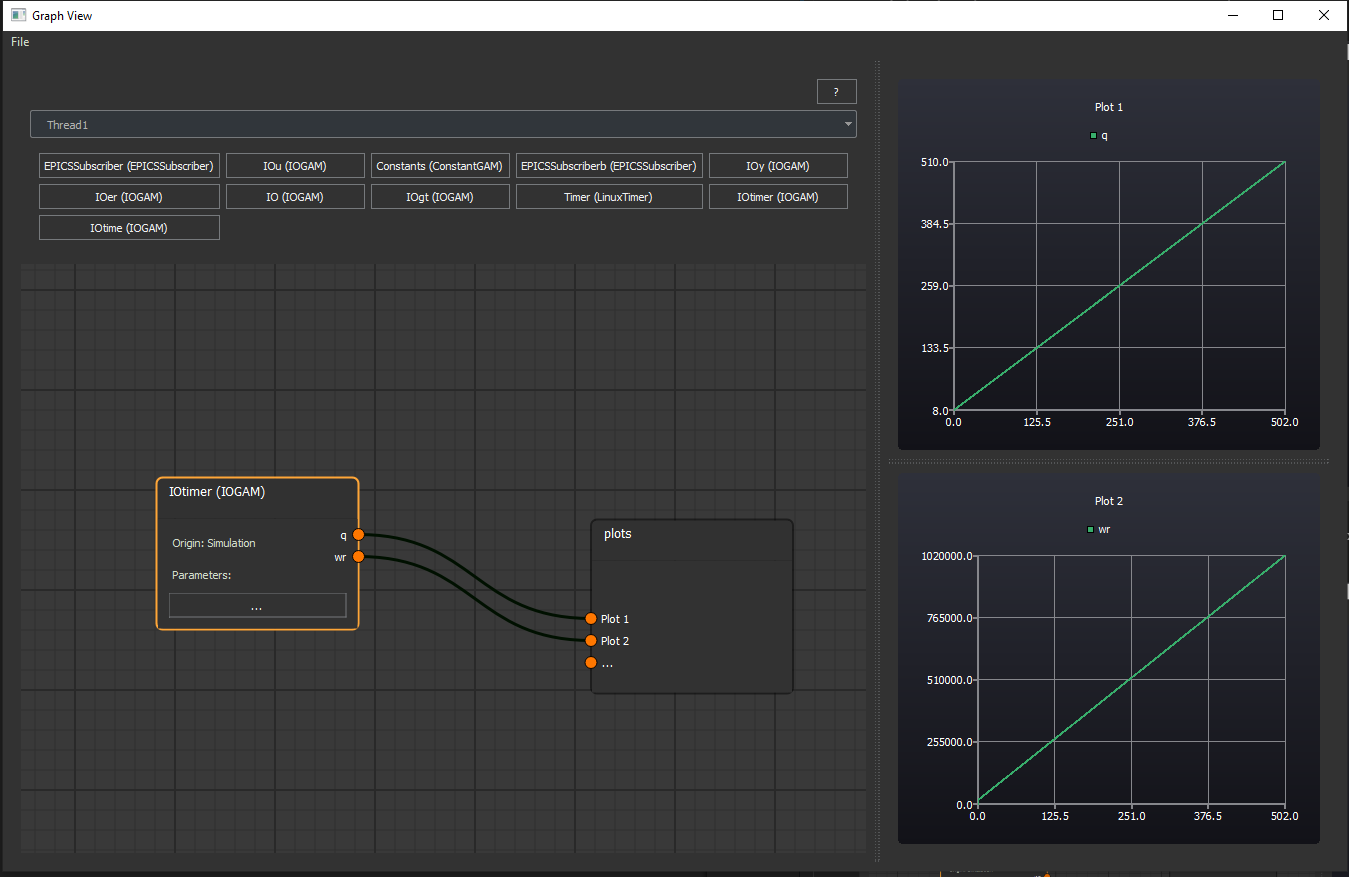Click the wr output port of the IOtimer node
The height and width of the screenshot is (877, 1349).
[358, 556]
